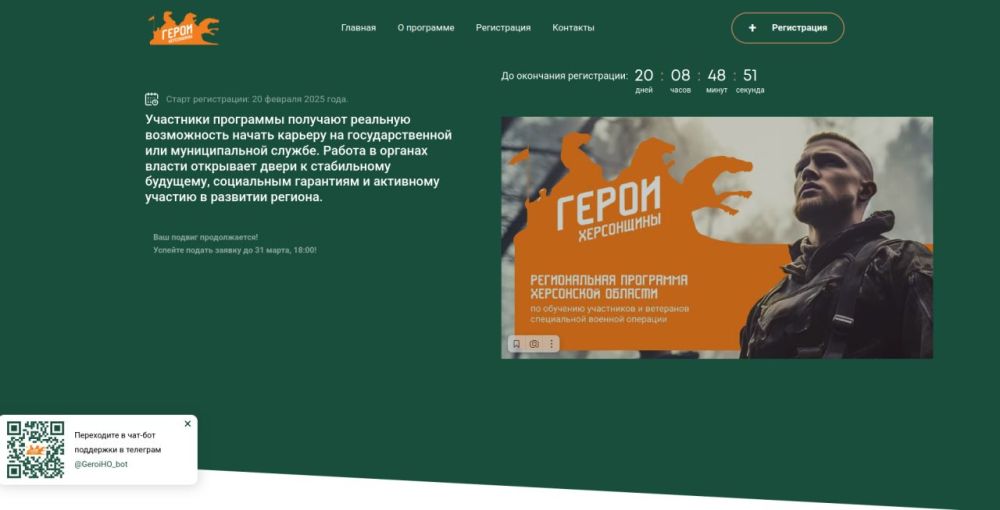The height and width of the screenshot is (510, 1000).
Task: Click the Герои Херсонщины logo in header
Action: point(184,28)
